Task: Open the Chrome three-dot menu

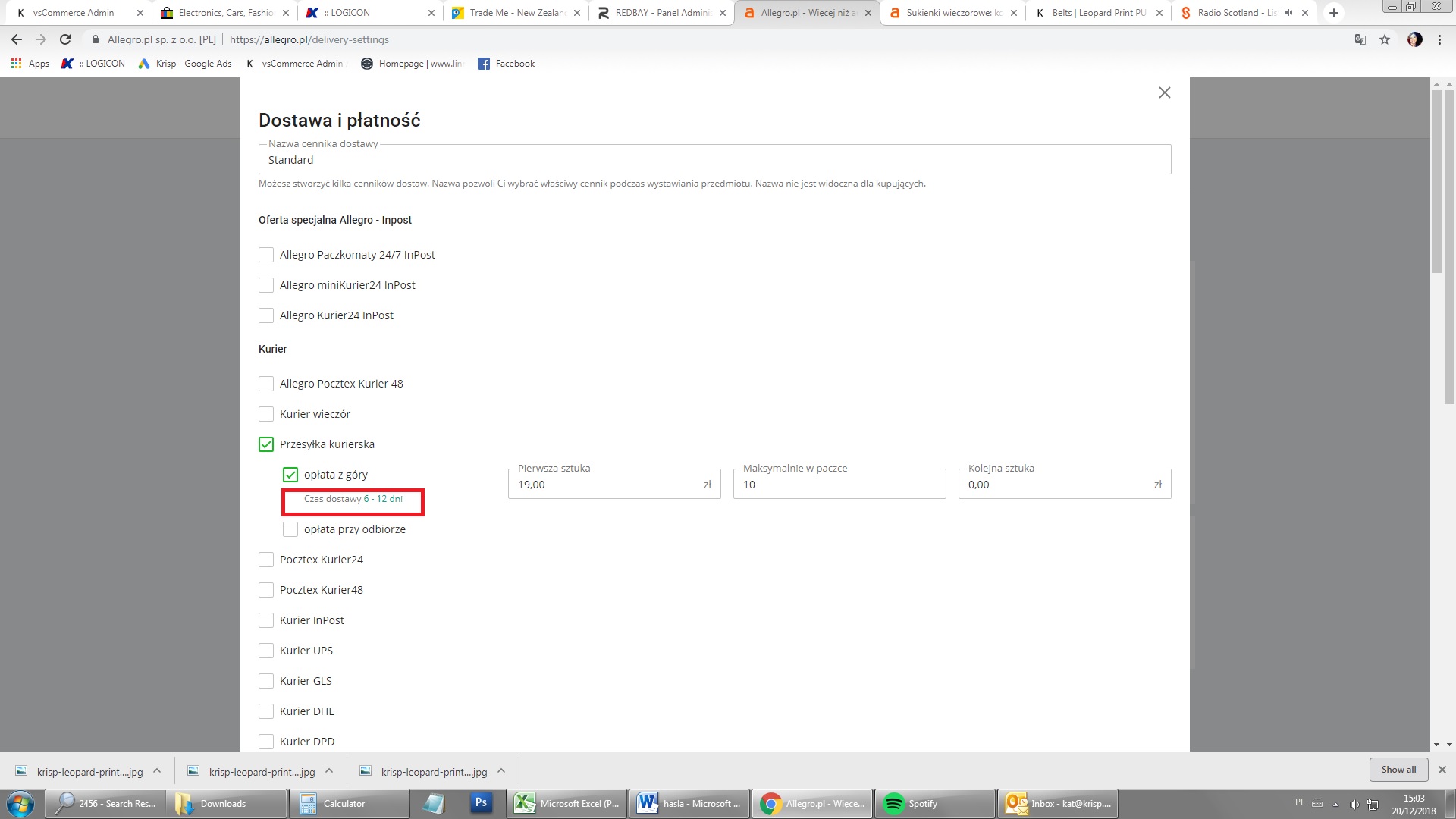Action: [x=1439, y=39]
